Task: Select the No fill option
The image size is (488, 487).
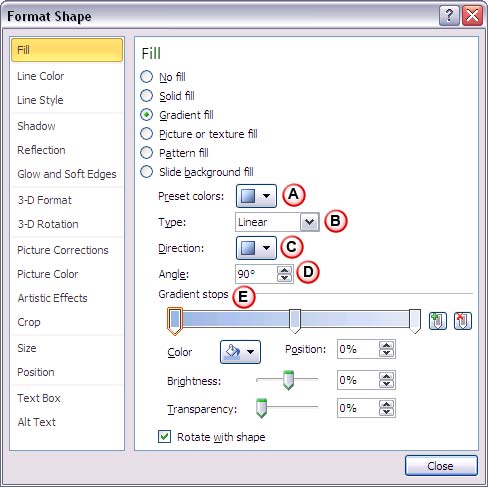Action: pyautogui.click(x=163, y=77)
